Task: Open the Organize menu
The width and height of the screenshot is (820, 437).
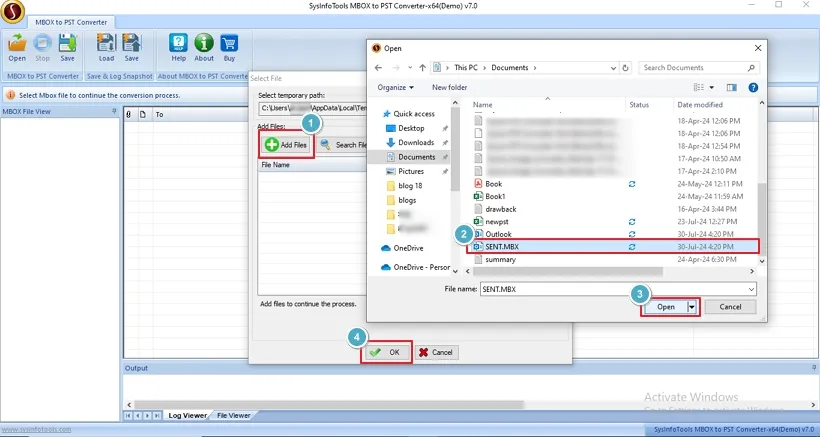Action: click(x=395, y=87)
